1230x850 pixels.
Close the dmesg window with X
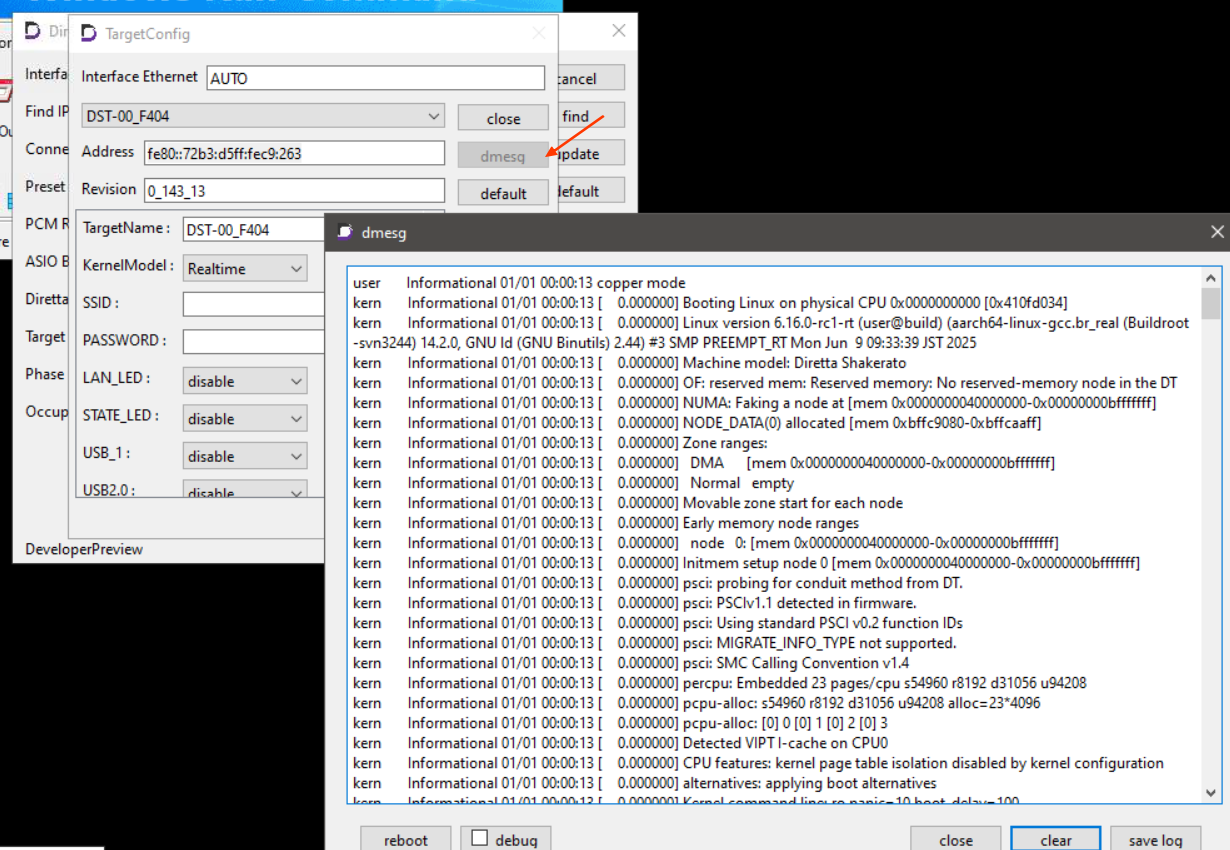coord(1216,232)
